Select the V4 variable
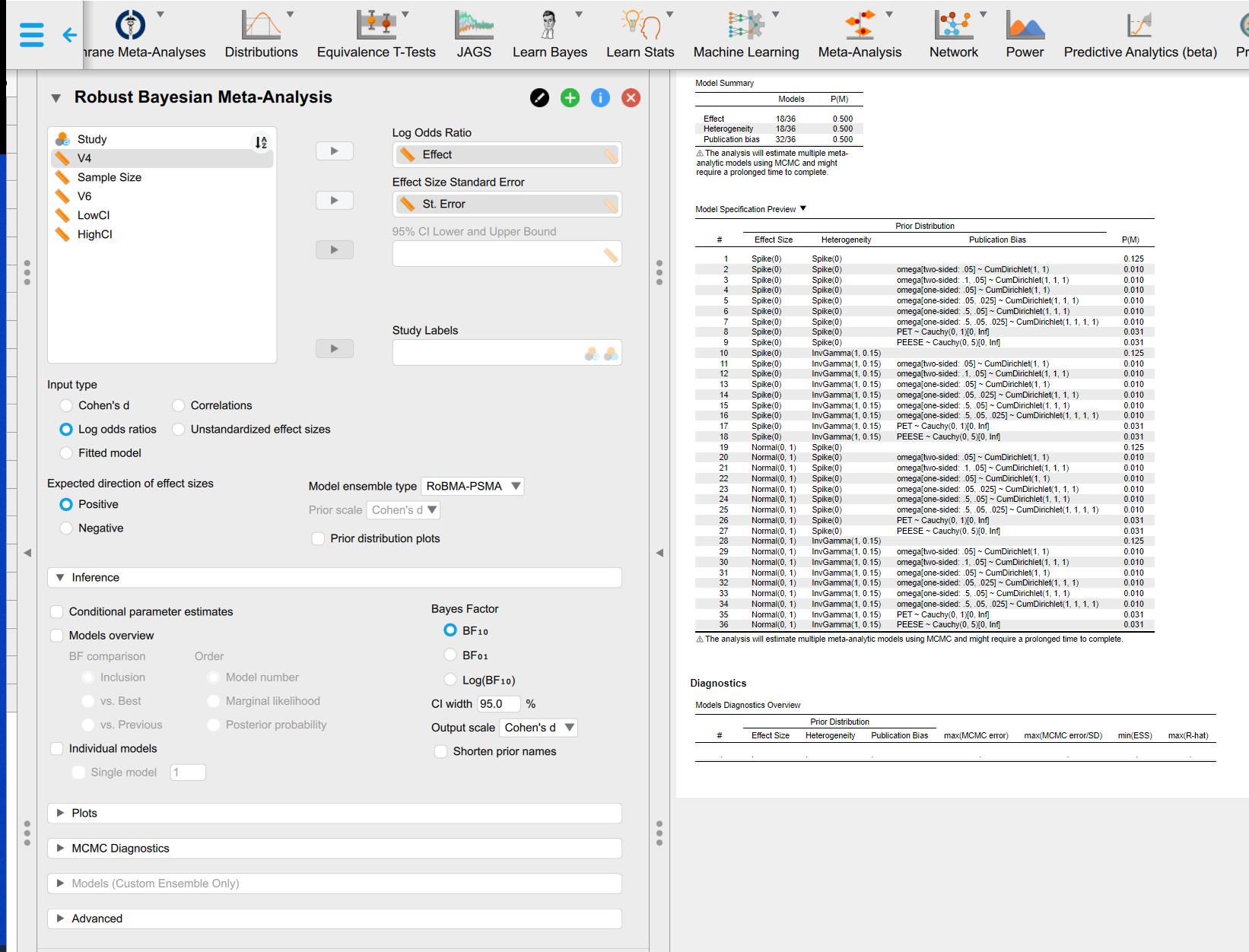 point(162,158)
